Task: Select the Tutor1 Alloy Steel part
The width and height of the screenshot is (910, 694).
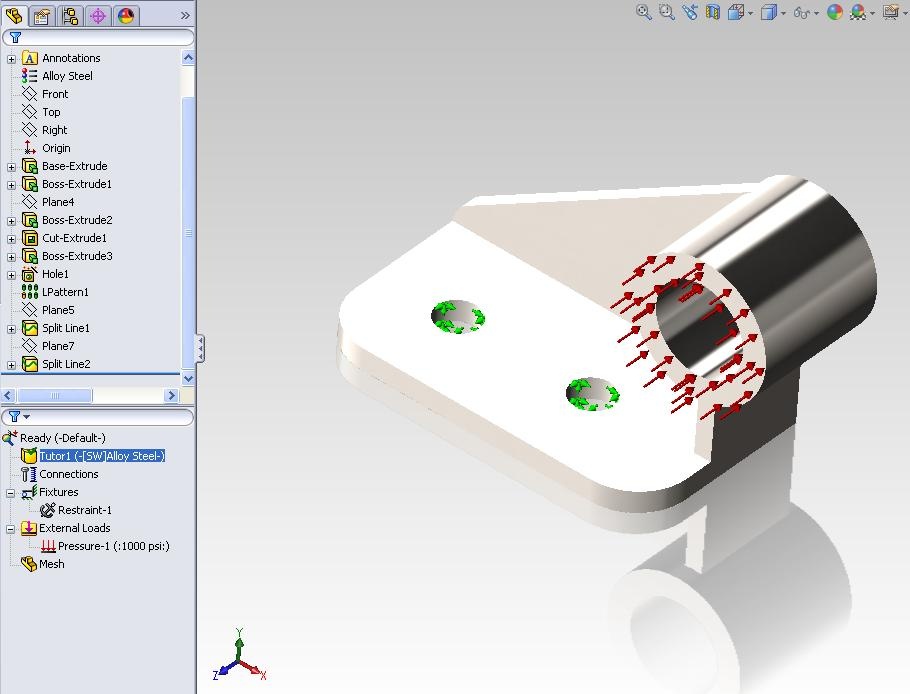Action: coord(102,456)
